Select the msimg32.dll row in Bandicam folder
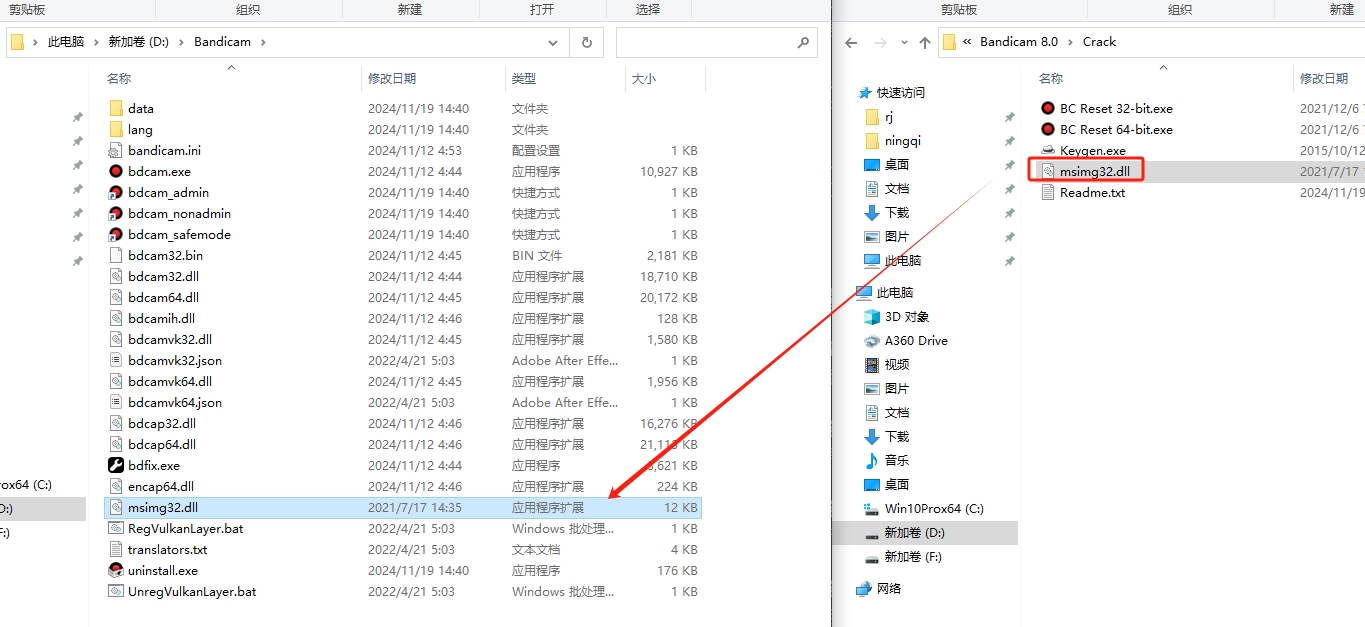 coord(403,507)
